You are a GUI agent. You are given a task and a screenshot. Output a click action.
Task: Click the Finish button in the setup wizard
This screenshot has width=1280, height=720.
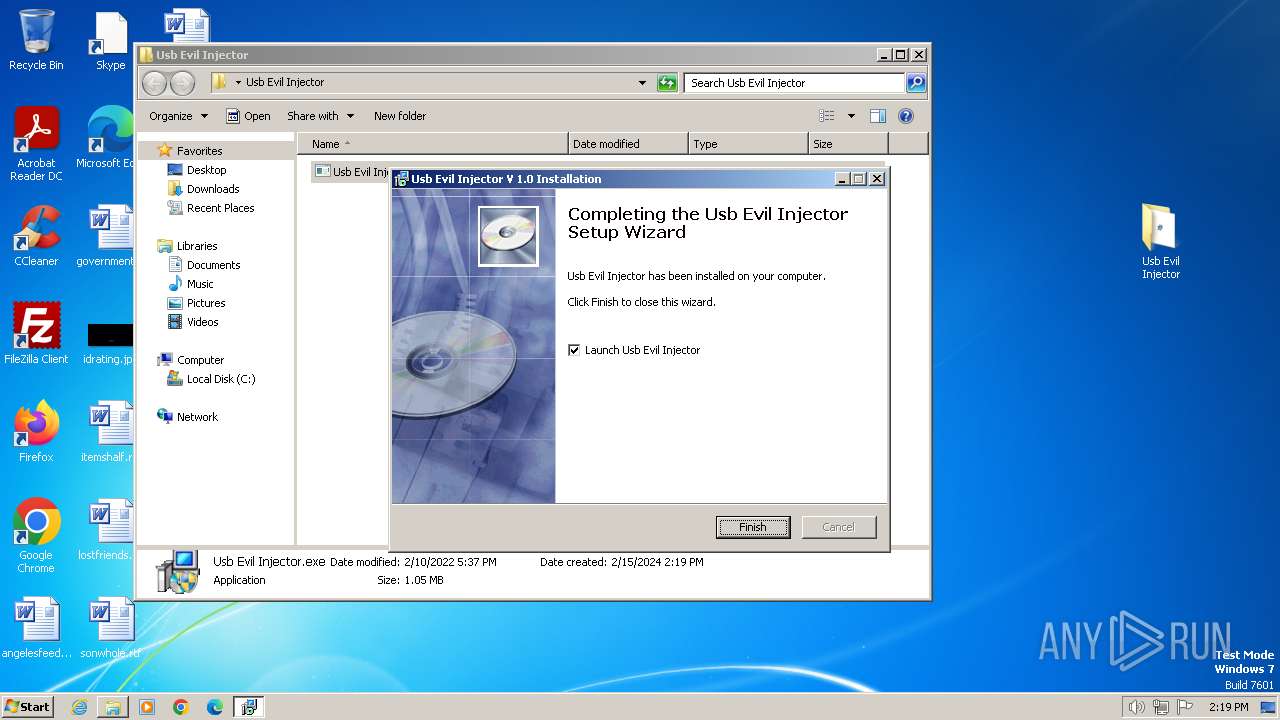753,527
